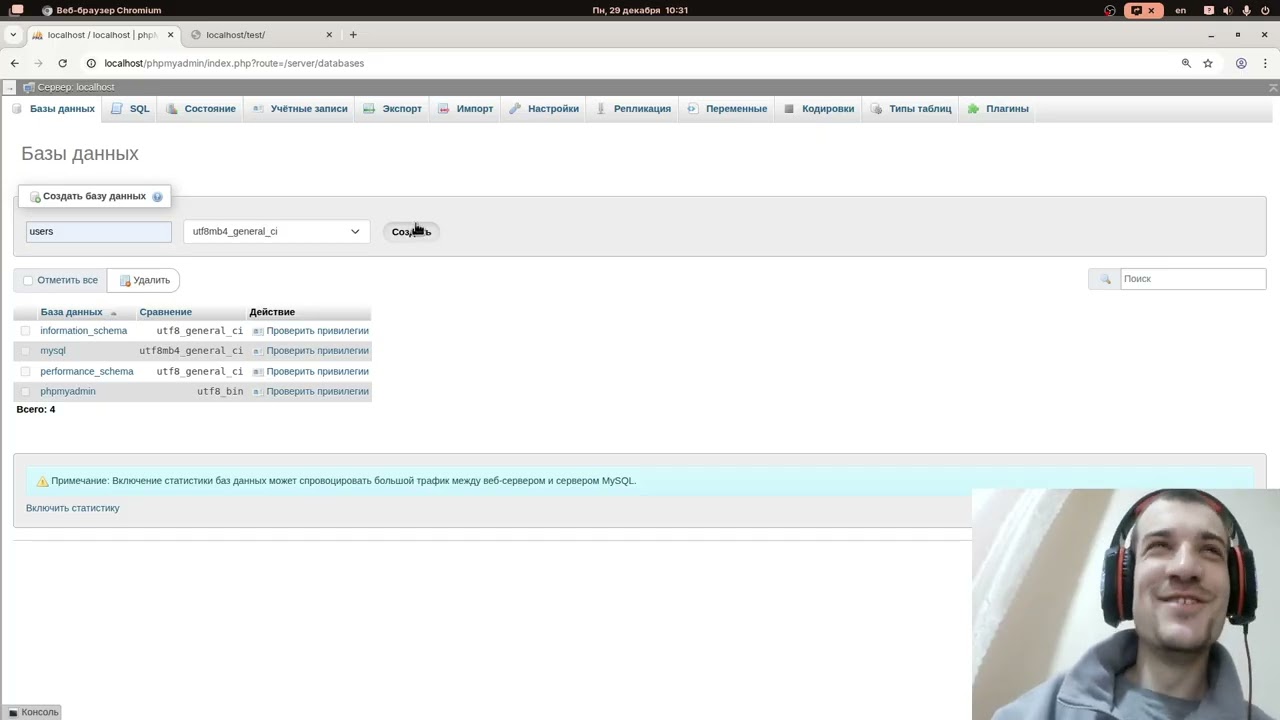Click the microphone icon in the top bar

point(1246,10)
